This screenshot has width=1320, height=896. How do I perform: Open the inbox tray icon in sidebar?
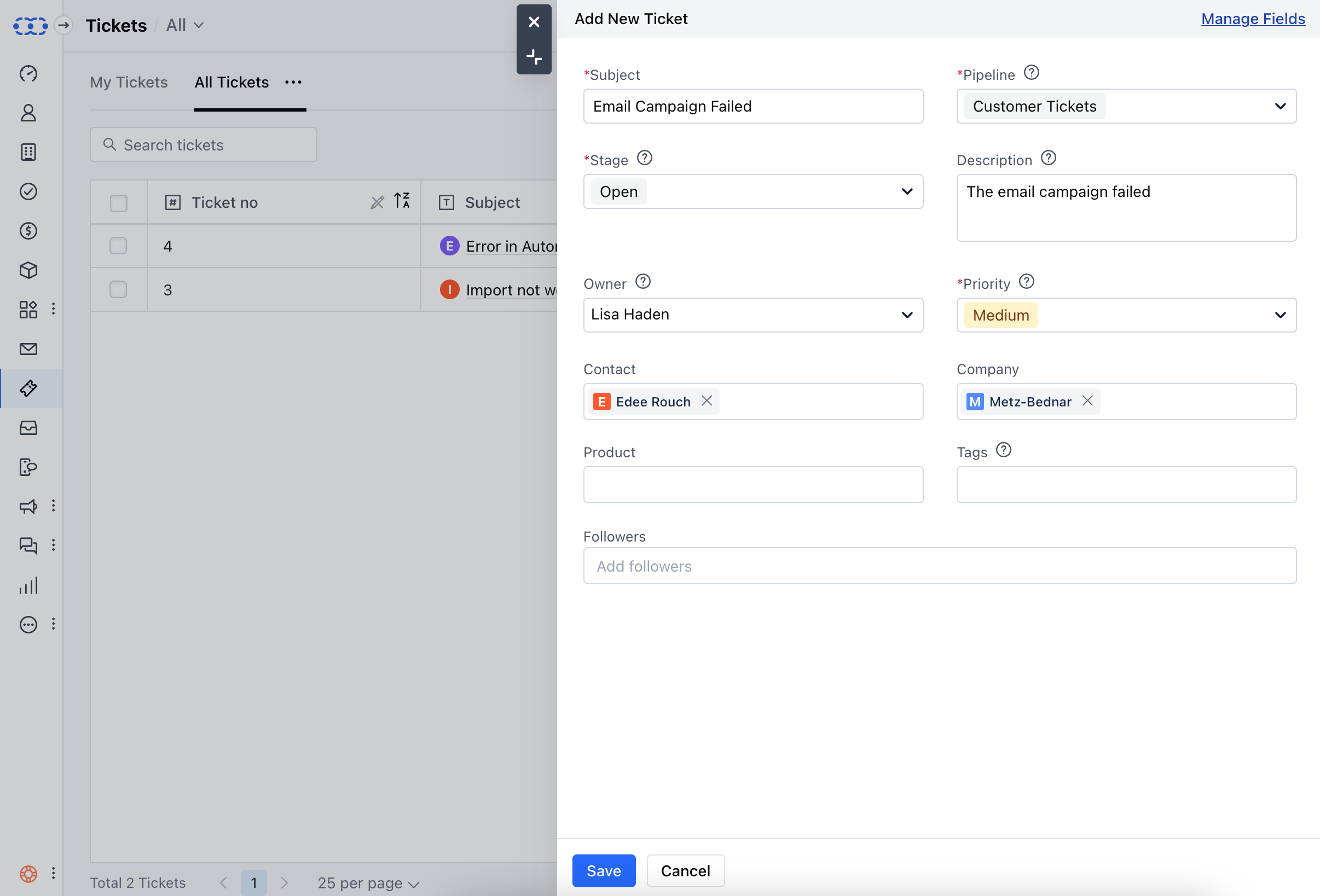point(28,428)
